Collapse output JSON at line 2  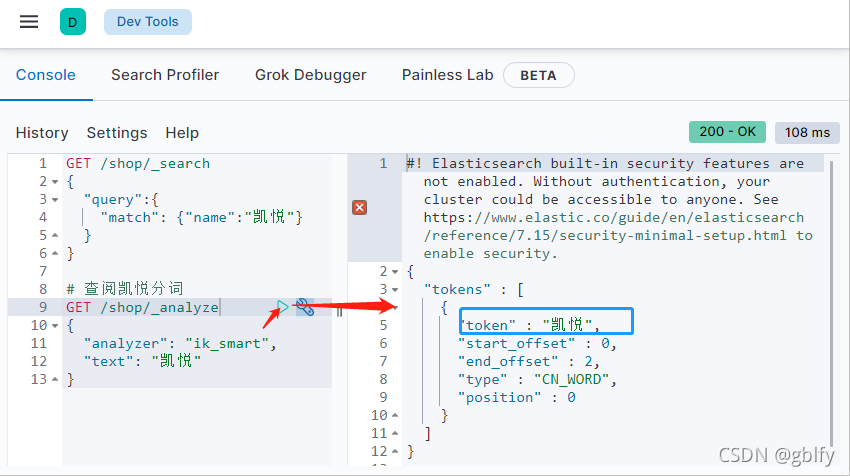point(395,272)
